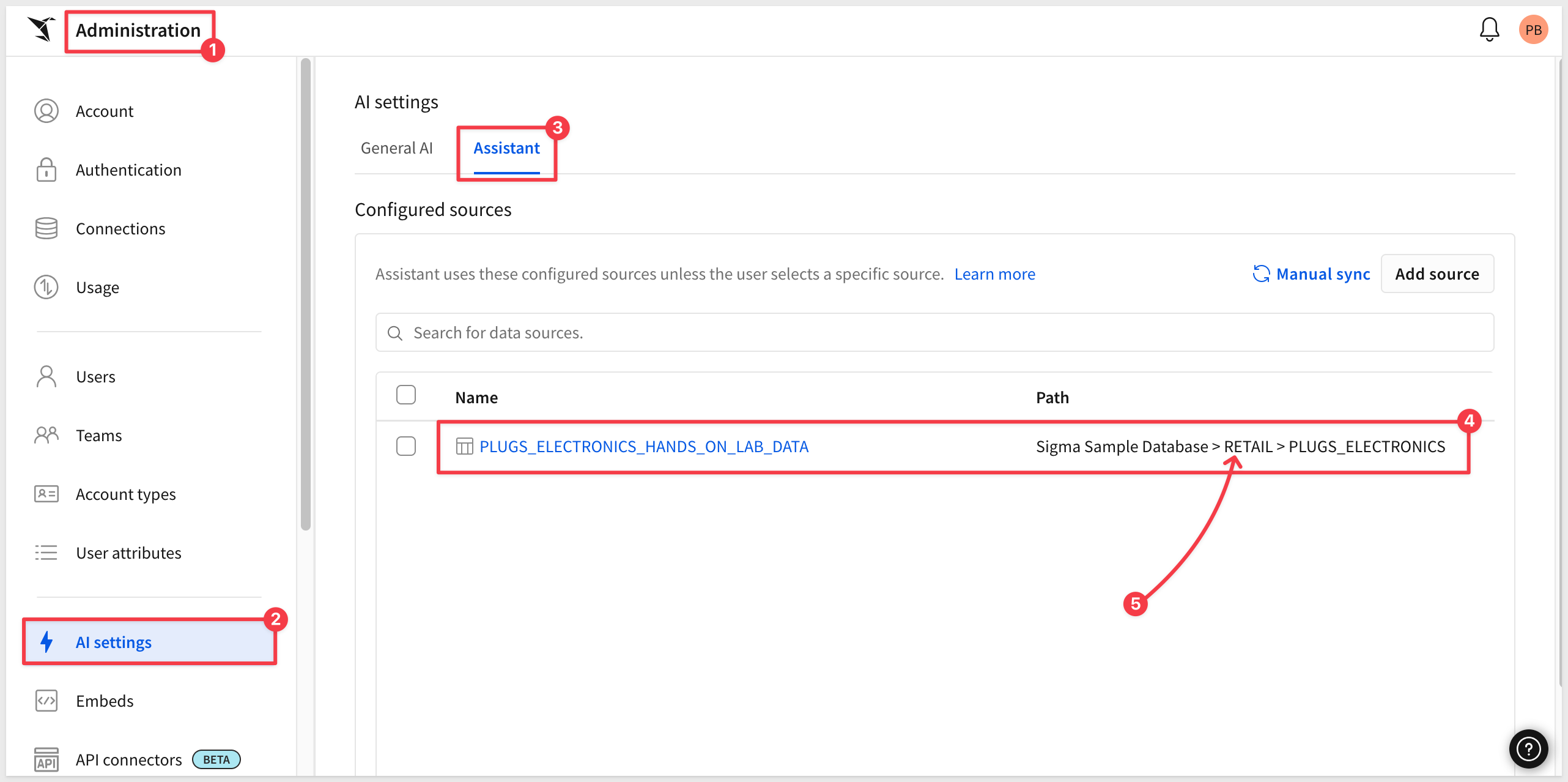
Task: Toggle the select-all checkbox in the table header
Action: 406,395
